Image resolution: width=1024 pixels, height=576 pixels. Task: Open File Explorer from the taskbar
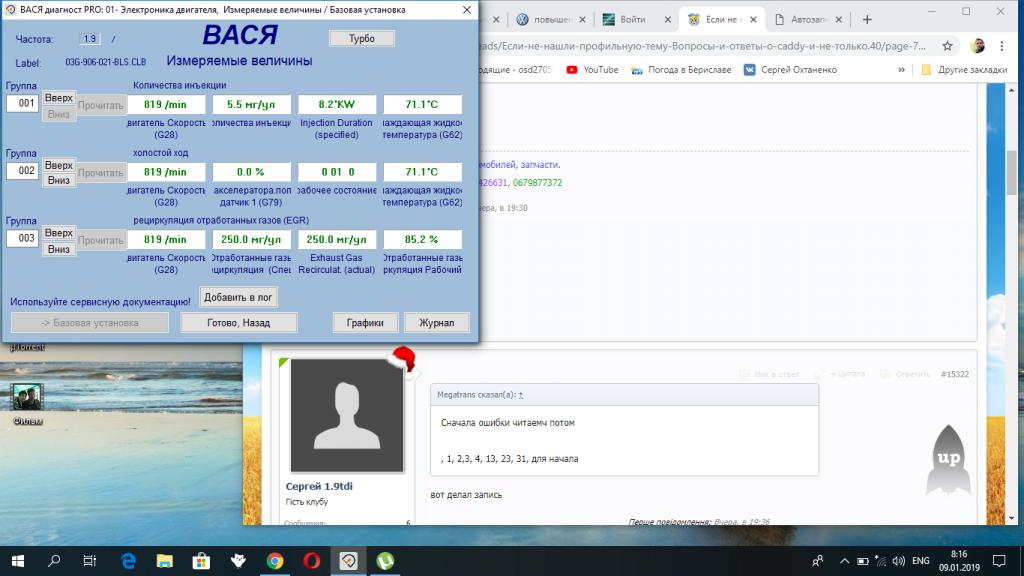pyautogui.click(x=165, y=561)
